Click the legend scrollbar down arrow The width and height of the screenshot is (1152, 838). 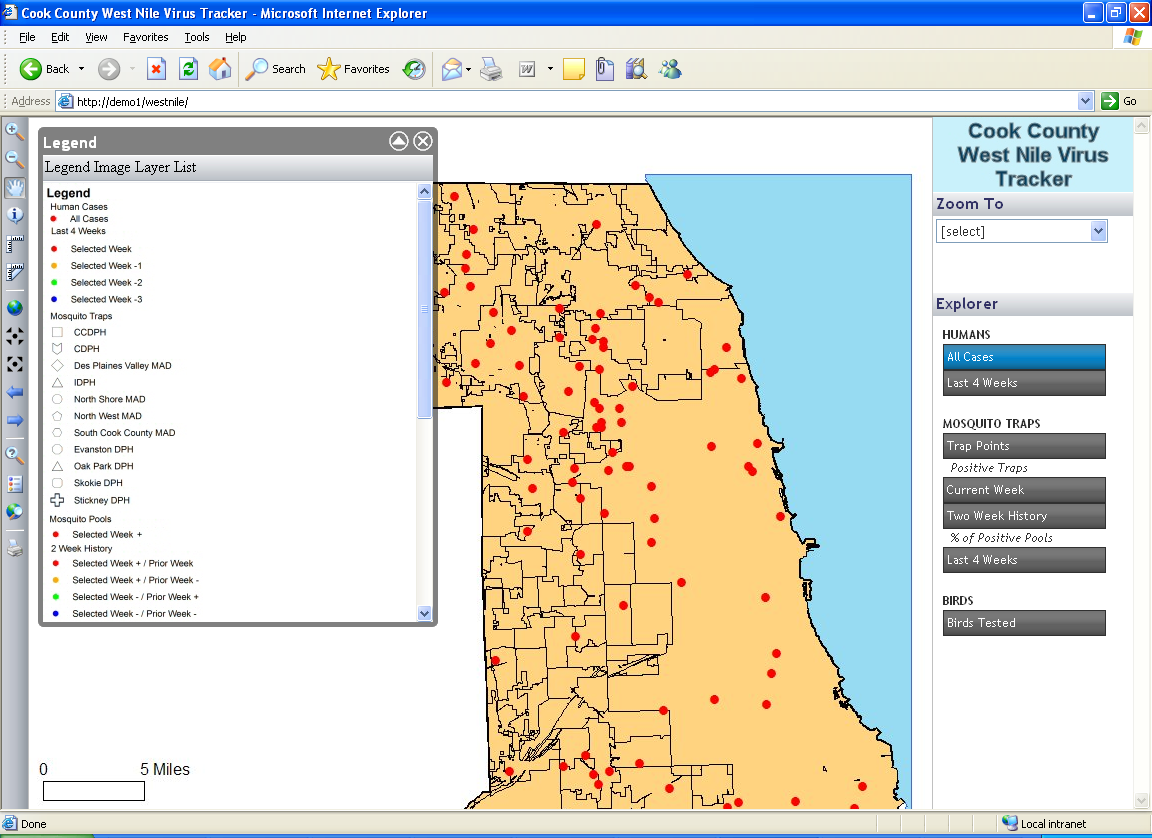coord(424,613)
